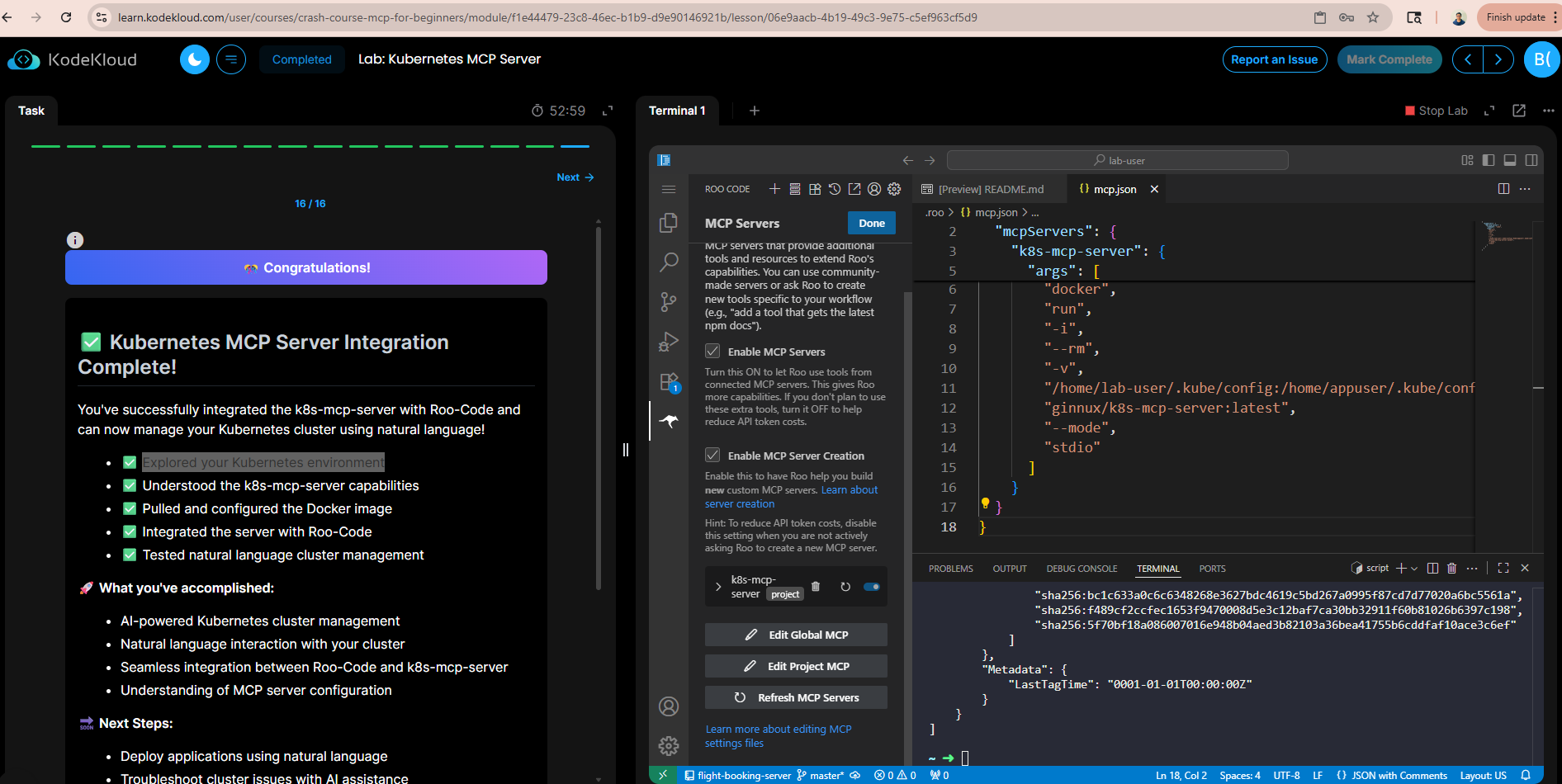This screenshot has width=1562, height=784.
Task: Open Learn more about editing MCP settings link
Action: [x=778, y=736]
